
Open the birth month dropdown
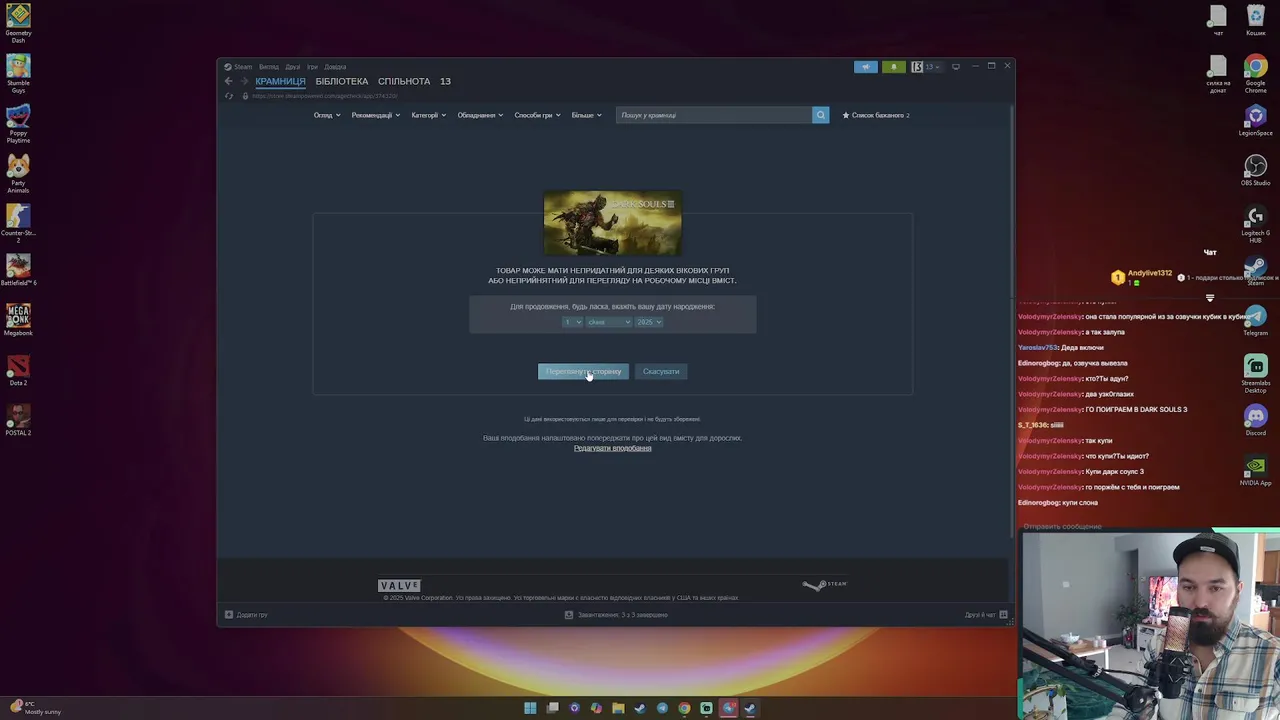tap(609, 322)
